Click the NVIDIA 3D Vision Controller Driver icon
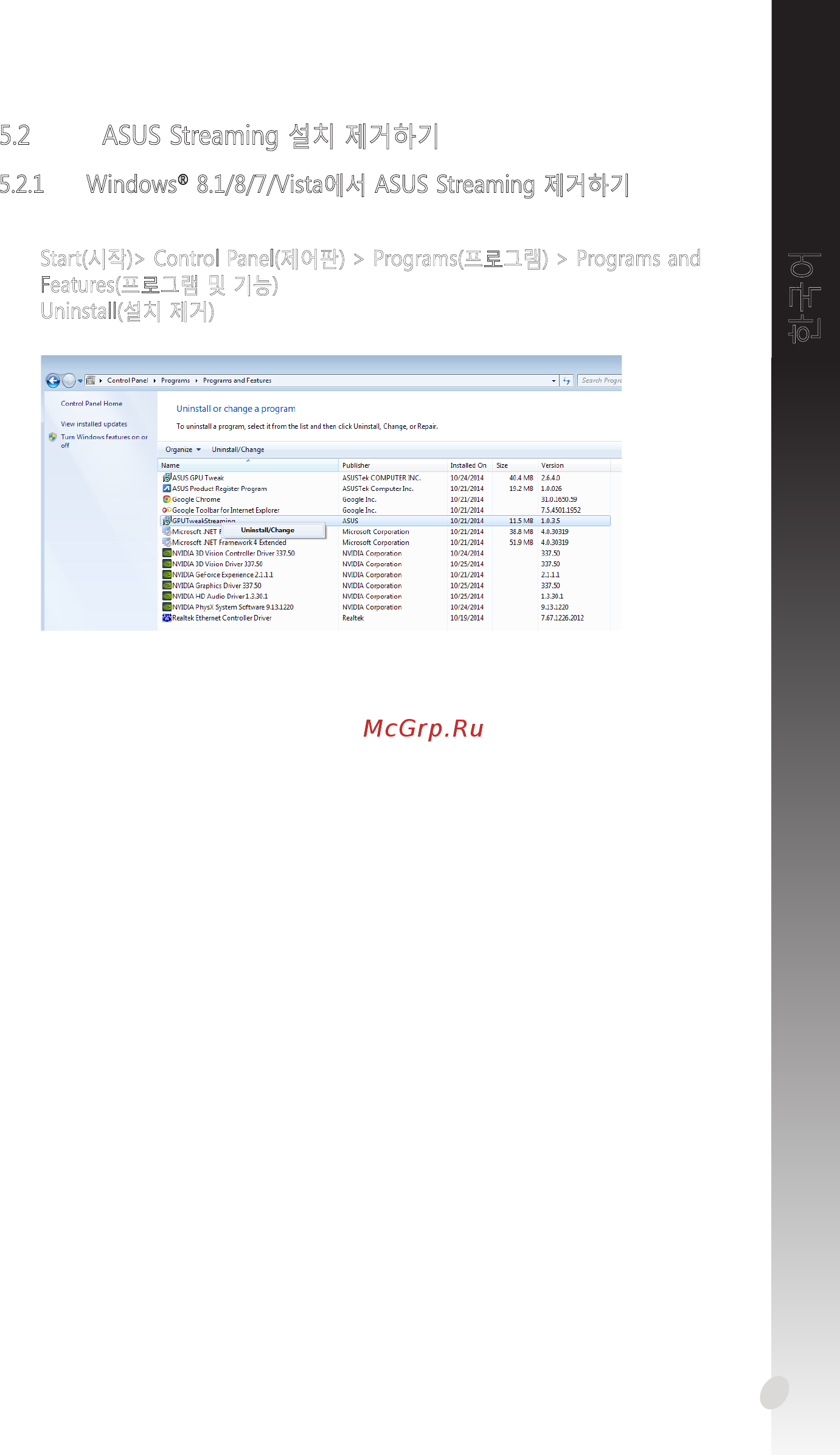This screenshot has height=1455, width=840. 167,554
